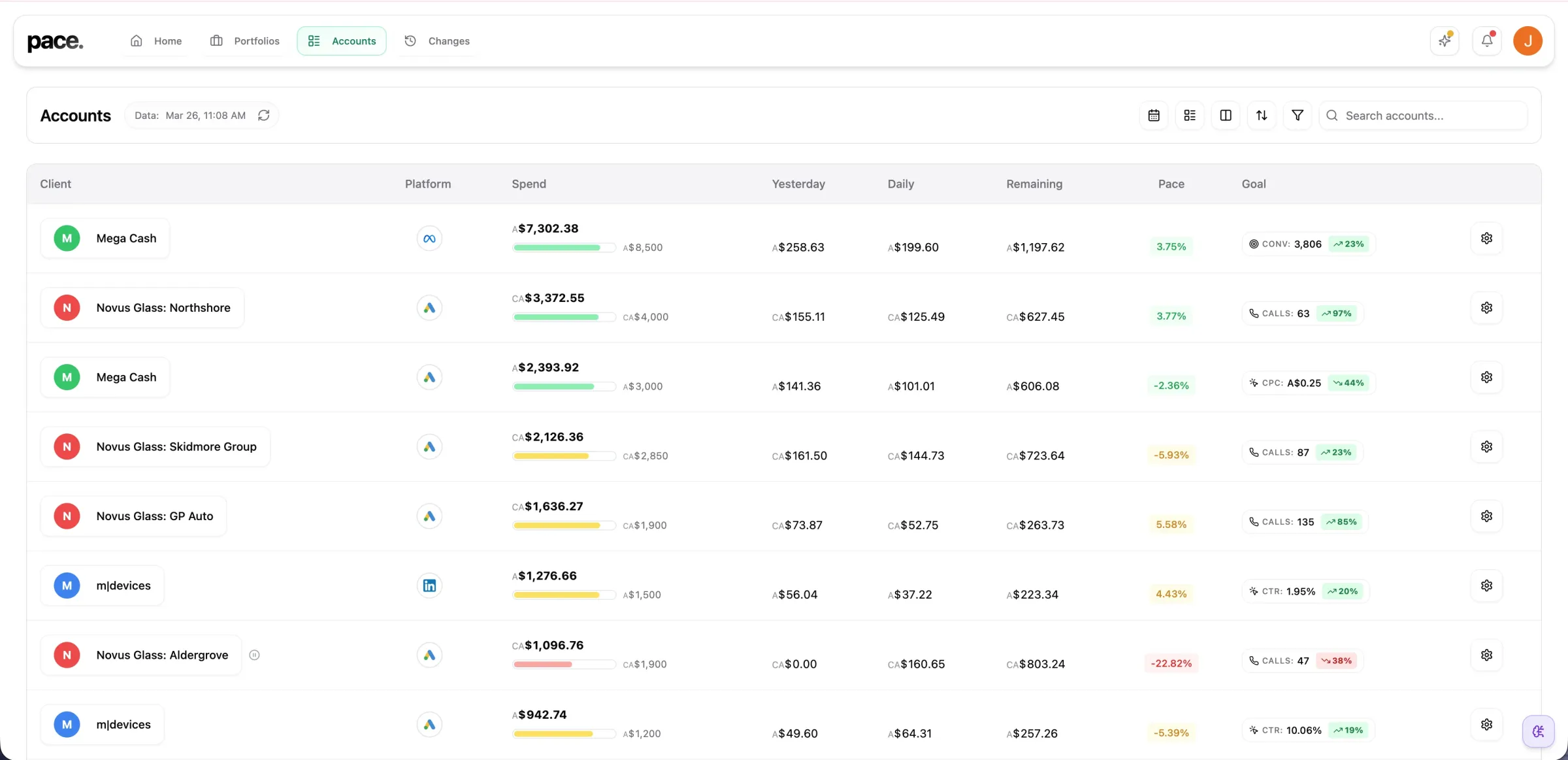The image size is (1568, 760).
Task: Open Mega Cash Meta client card
Action: click(x=105, y=239)
